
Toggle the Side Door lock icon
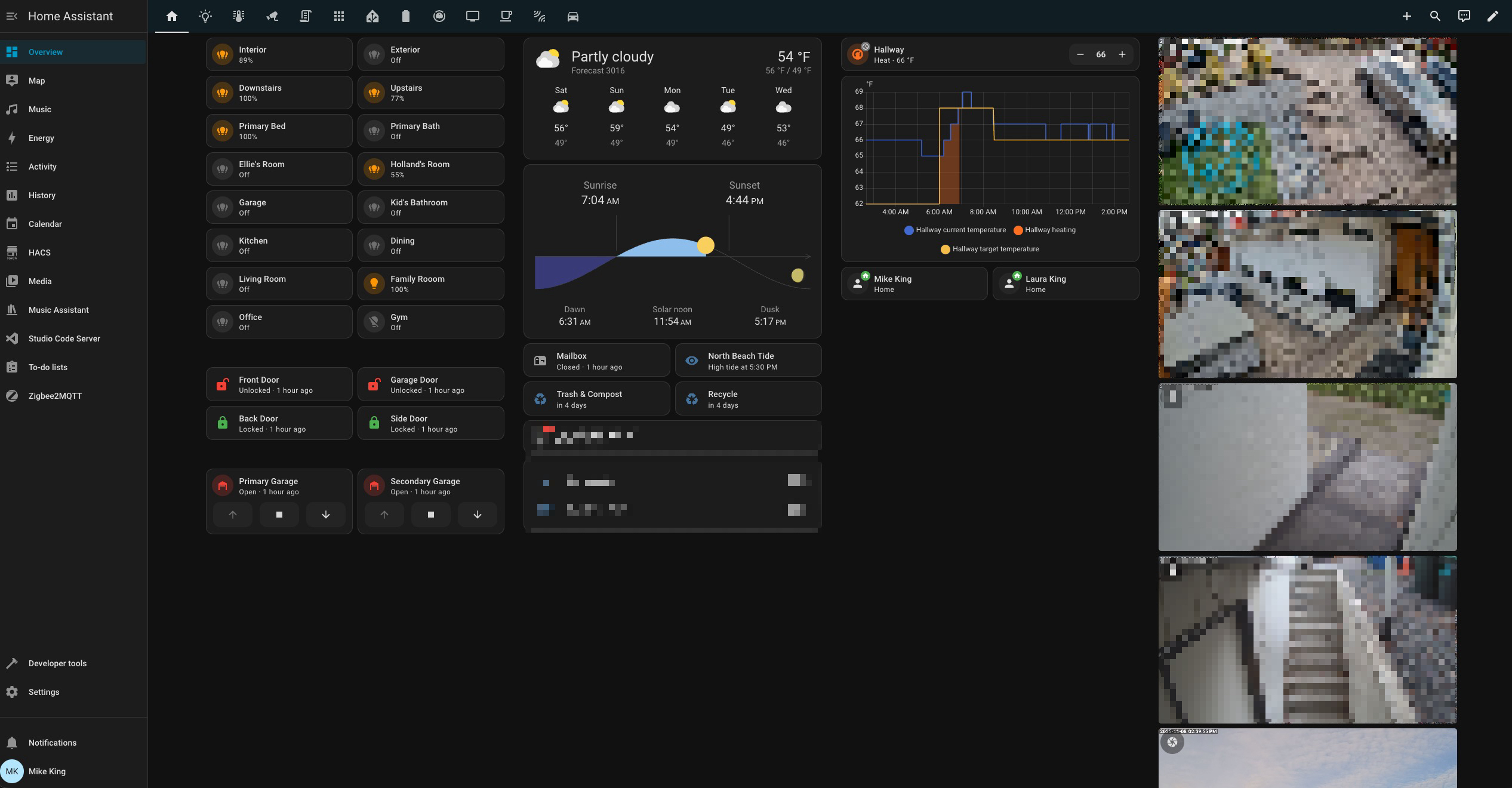coord(374,423)
